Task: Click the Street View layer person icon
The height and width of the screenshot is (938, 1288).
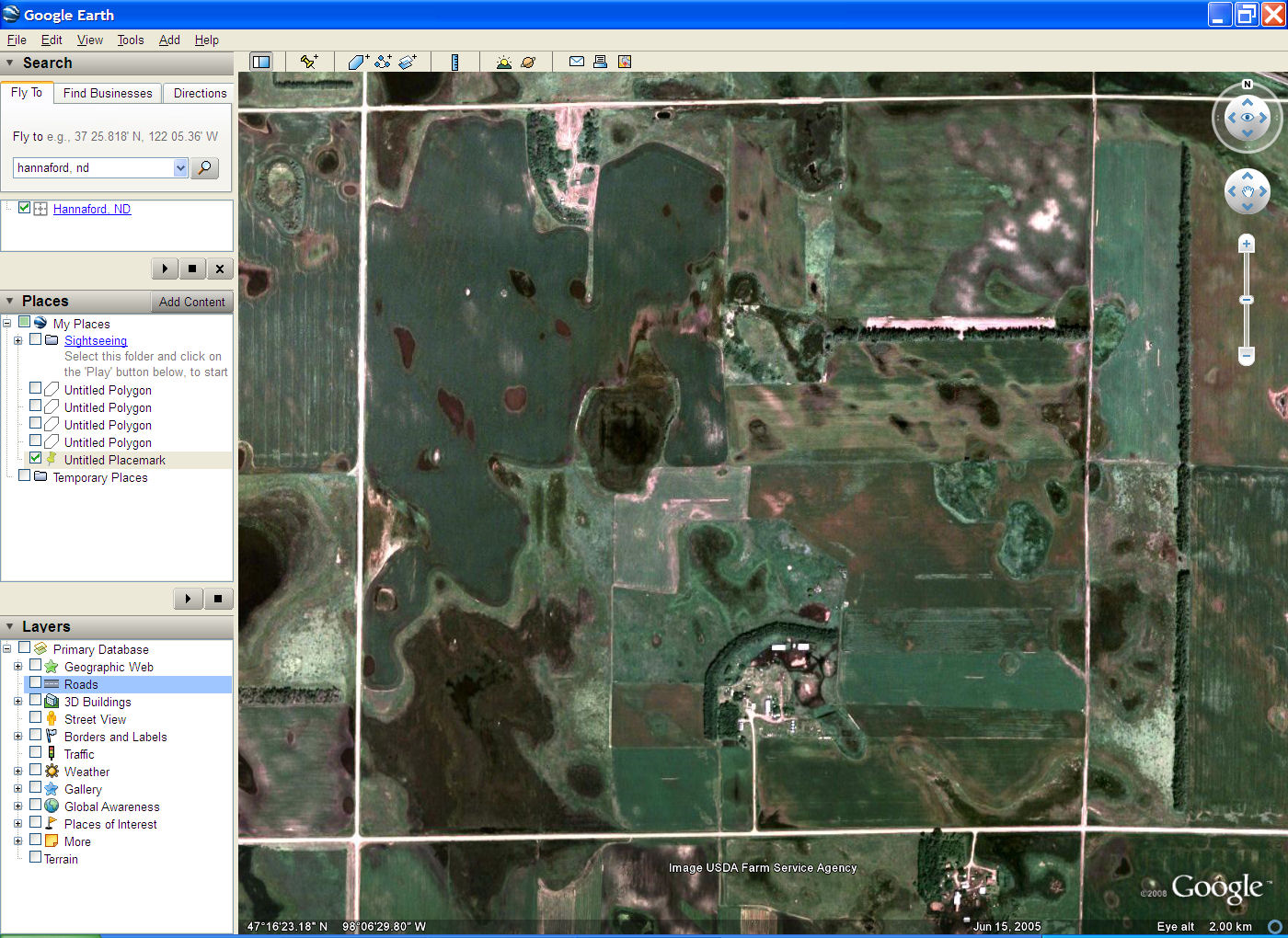Action: [x=52, y=719]
